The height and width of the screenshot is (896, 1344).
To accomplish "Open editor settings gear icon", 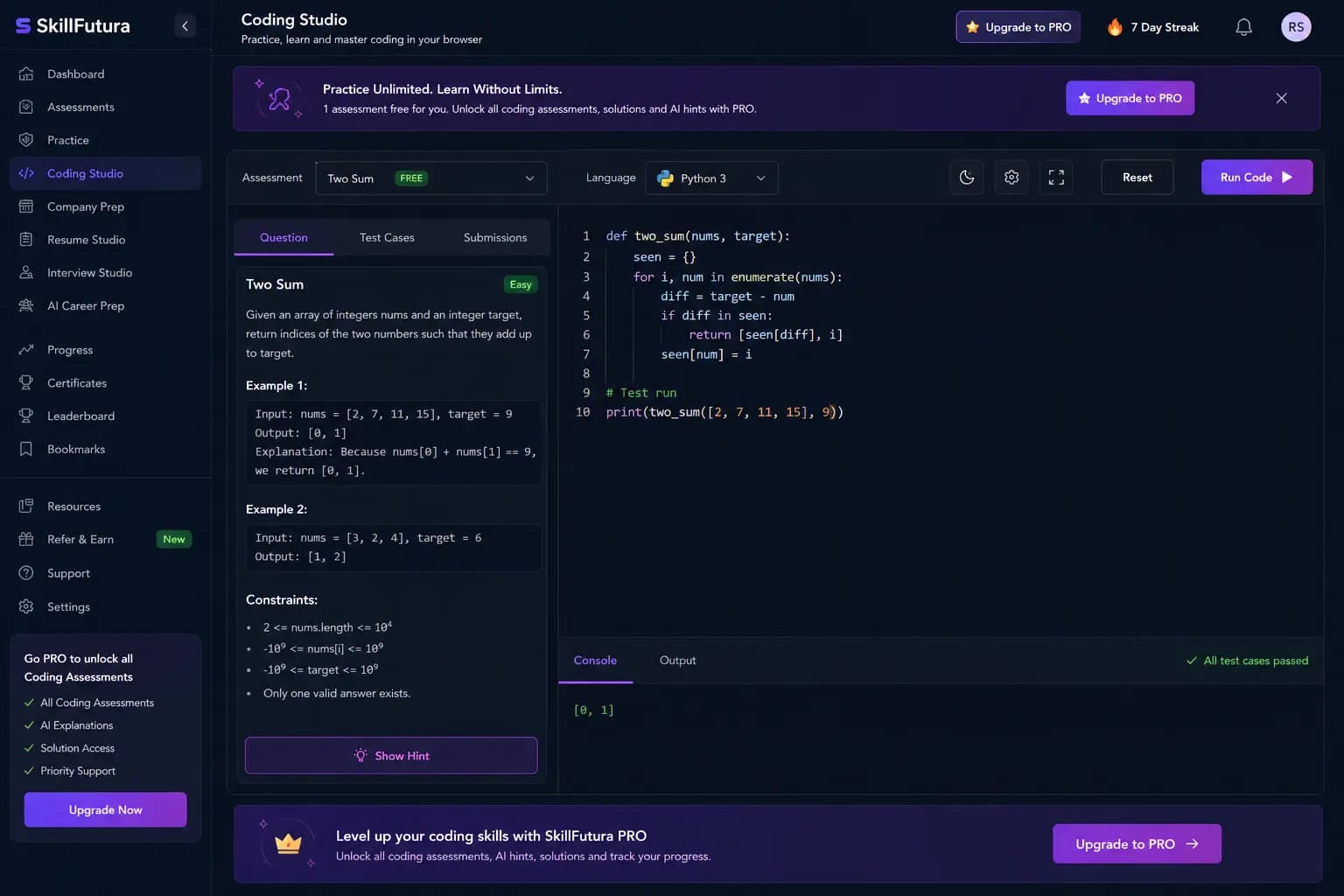I will point(1011,178).
